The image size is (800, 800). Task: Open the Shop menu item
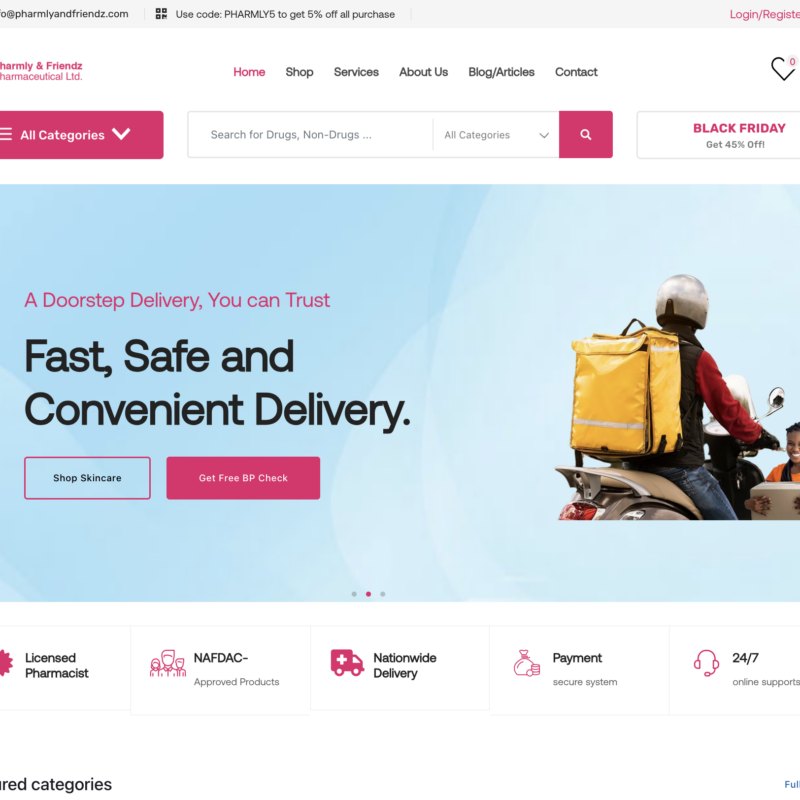(299, 72)
